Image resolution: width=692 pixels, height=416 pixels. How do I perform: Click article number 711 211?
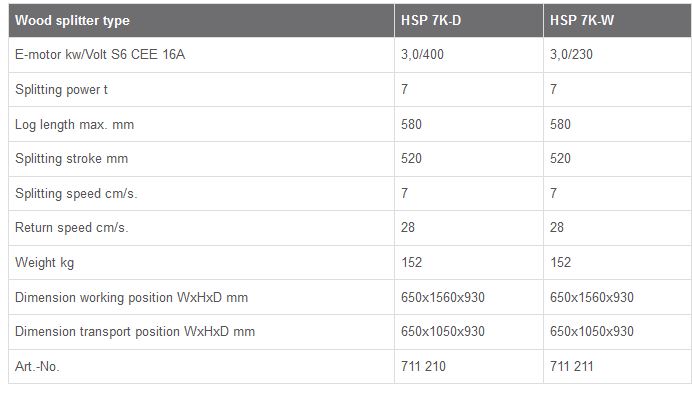click(572, 367)
